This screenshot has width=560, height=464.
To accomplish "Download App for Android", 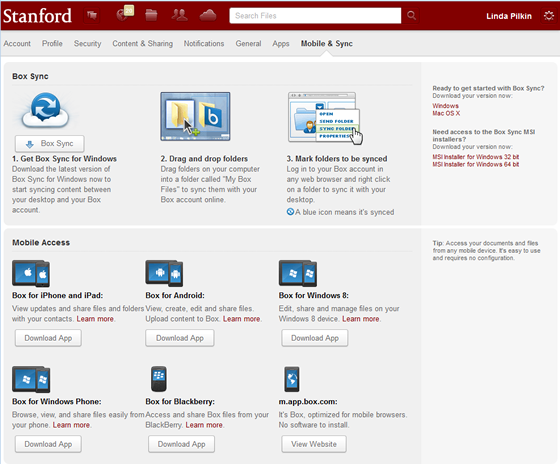I will coord(180,338).
